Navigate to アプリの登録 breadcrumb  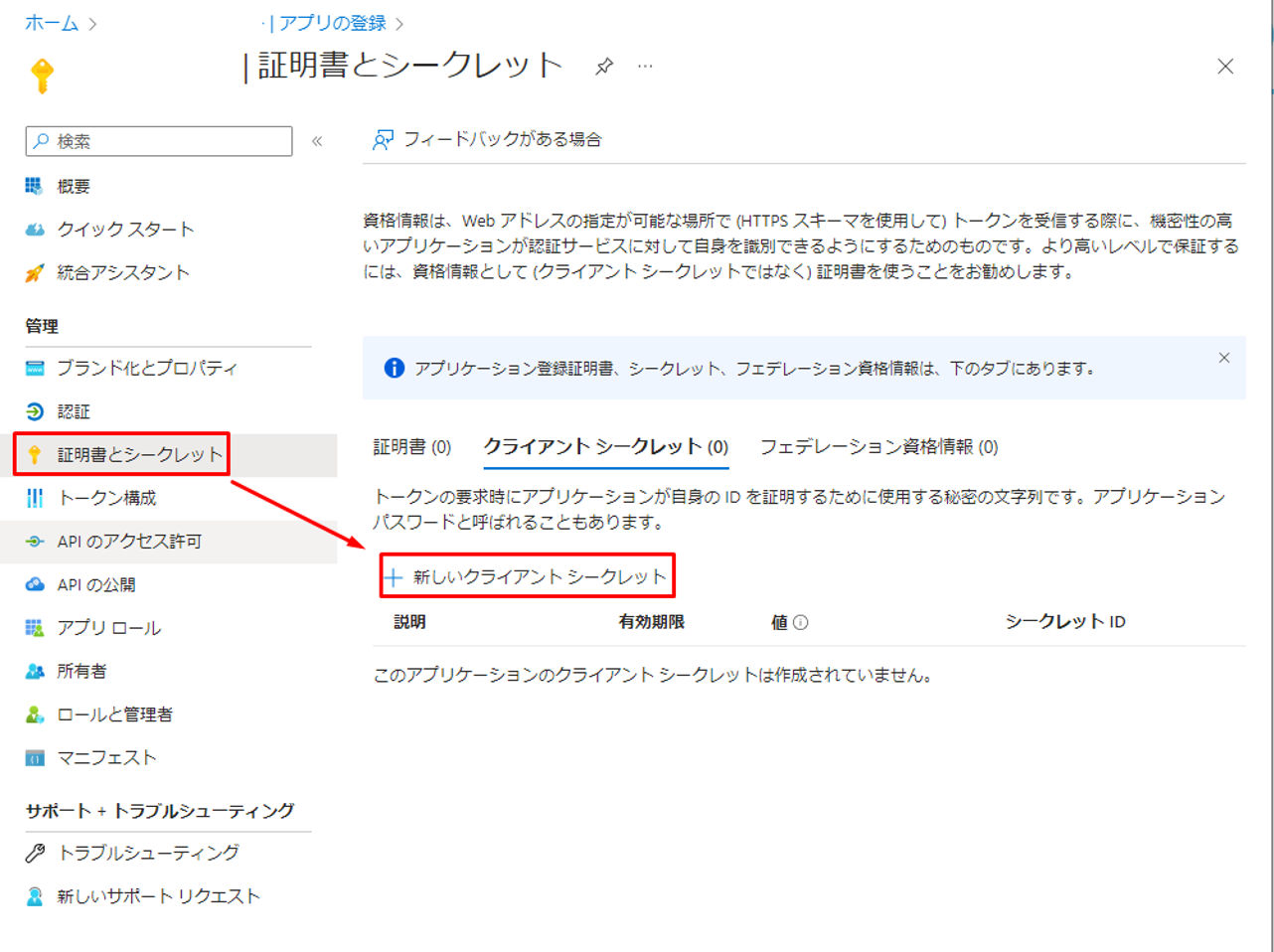332,23
